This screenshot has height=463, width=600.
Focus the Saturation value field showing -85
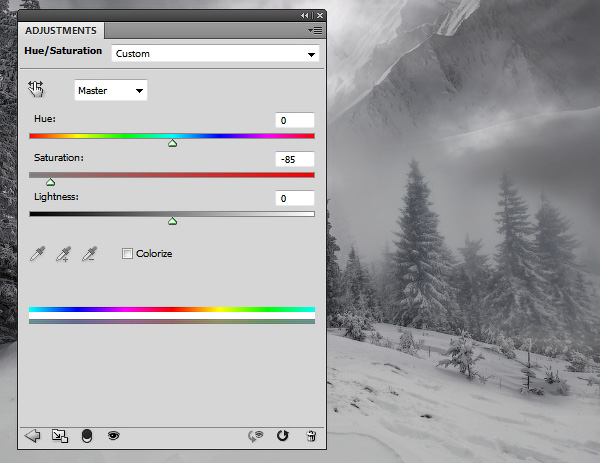(x=295, y=159)
